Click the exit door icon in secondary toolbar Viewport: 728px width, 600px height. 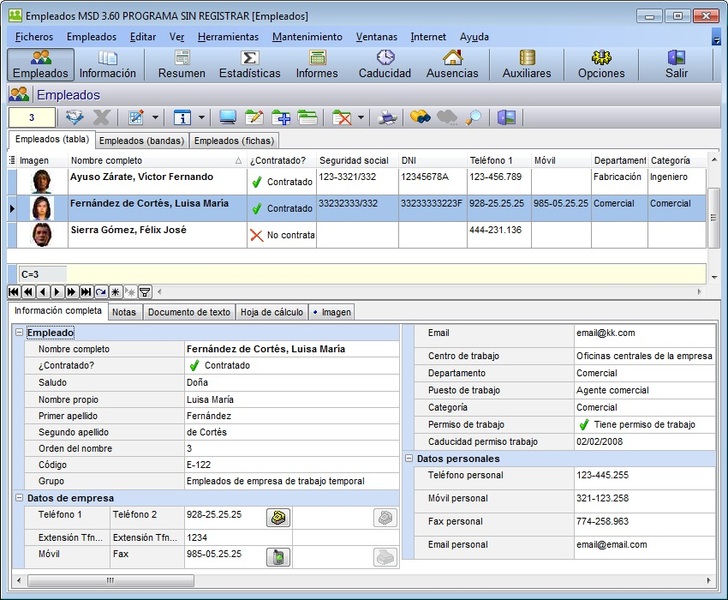click(507, 117)
